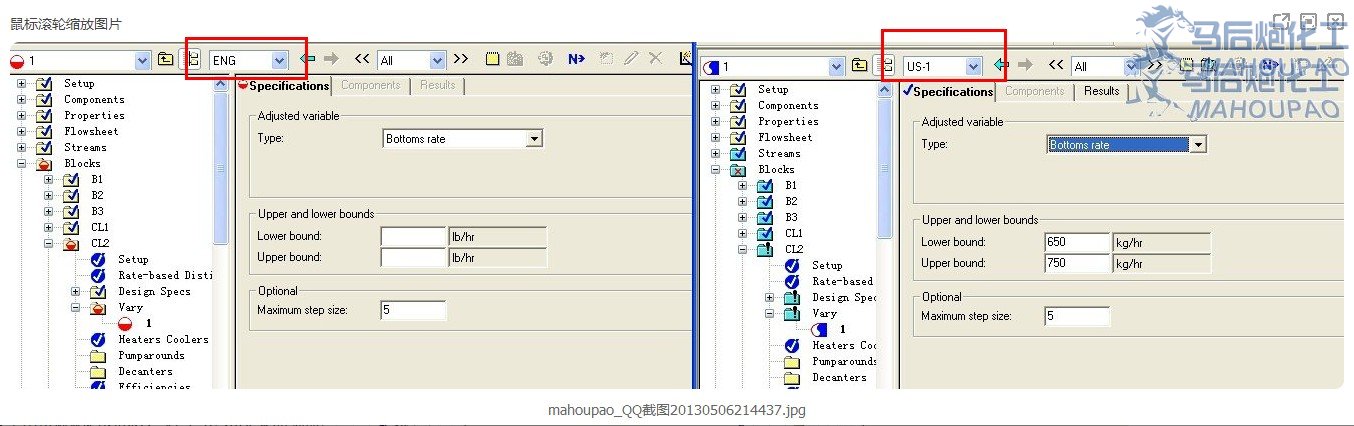This screenshot has height=426, width=1354.
Task: Click the up-one-level folder icon in left window
Action: [x=166, y=60]
